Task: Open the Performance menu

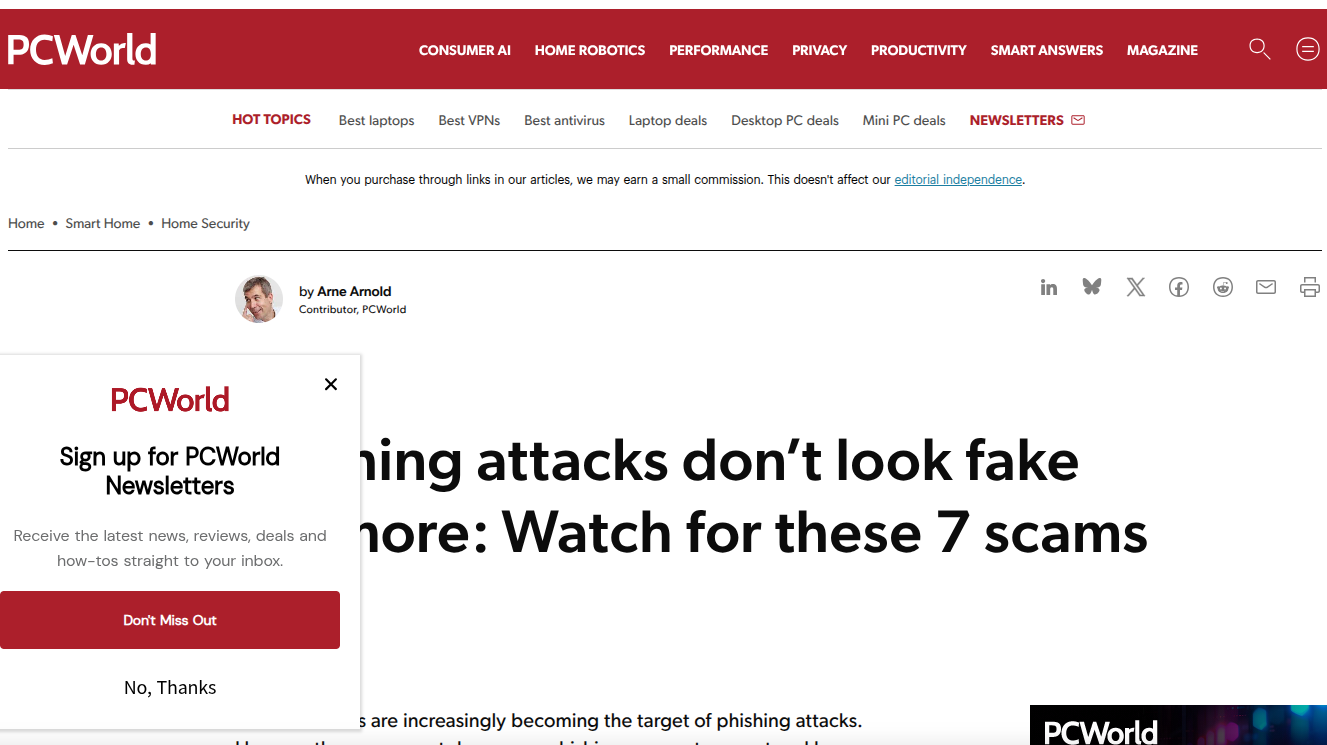Action: pos(719,50)
